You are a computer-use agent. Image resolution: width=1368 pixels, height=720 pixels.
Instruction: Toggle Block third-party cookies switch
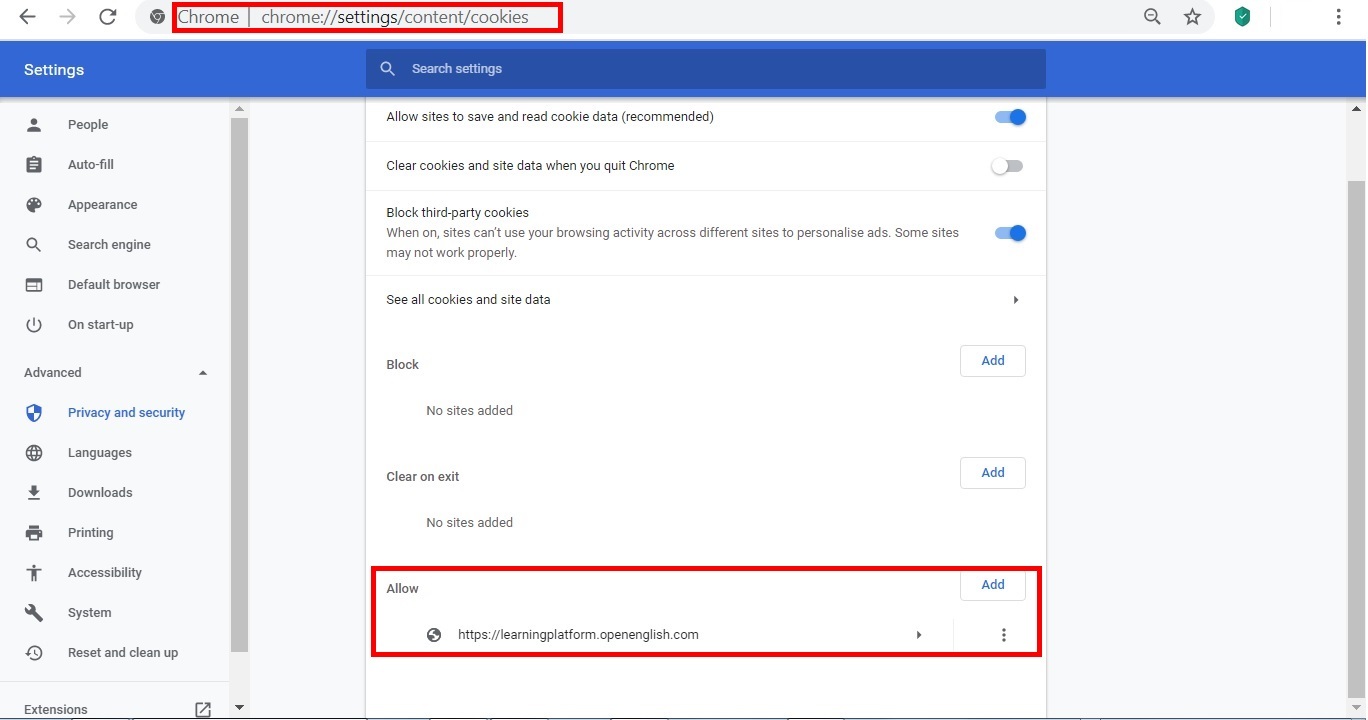[1010, 233]
